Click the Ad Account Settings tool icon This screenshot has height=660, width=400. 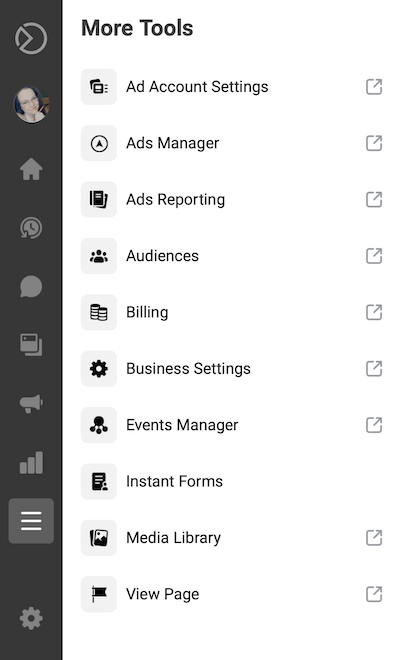point(99,87)
